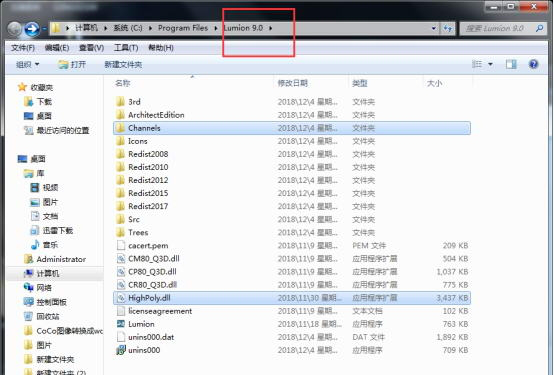This screenshot has width=554, height=390.
Task: Click the HighPoly.dll file icon
Action: [x=121, y=298]
